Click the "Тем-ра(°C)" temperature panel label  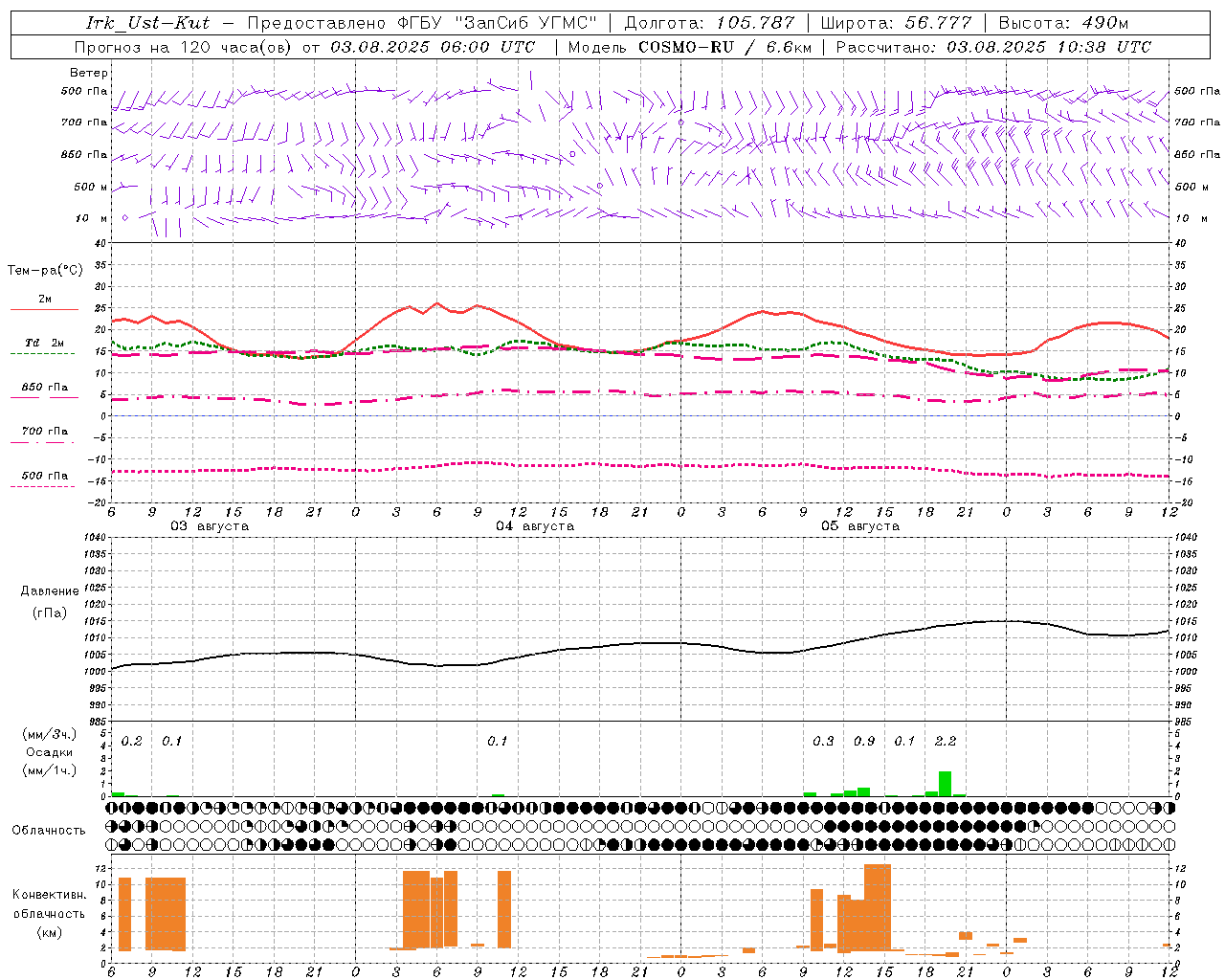(x=45, y=271)
